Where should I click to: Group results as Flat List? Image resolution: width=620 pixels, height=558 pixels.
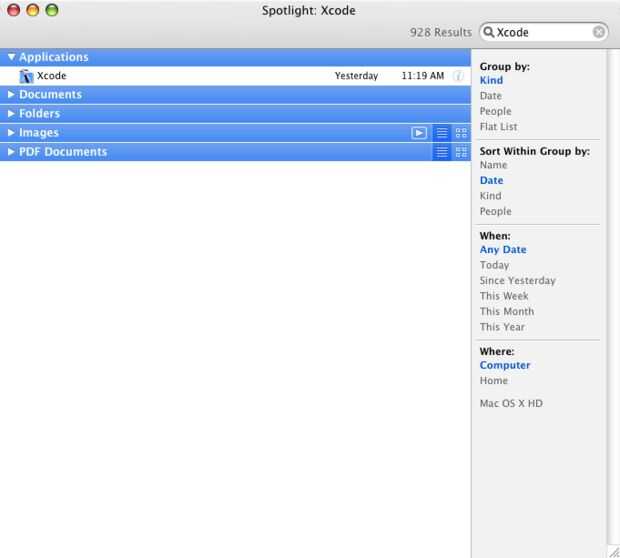tap(498, 127)
